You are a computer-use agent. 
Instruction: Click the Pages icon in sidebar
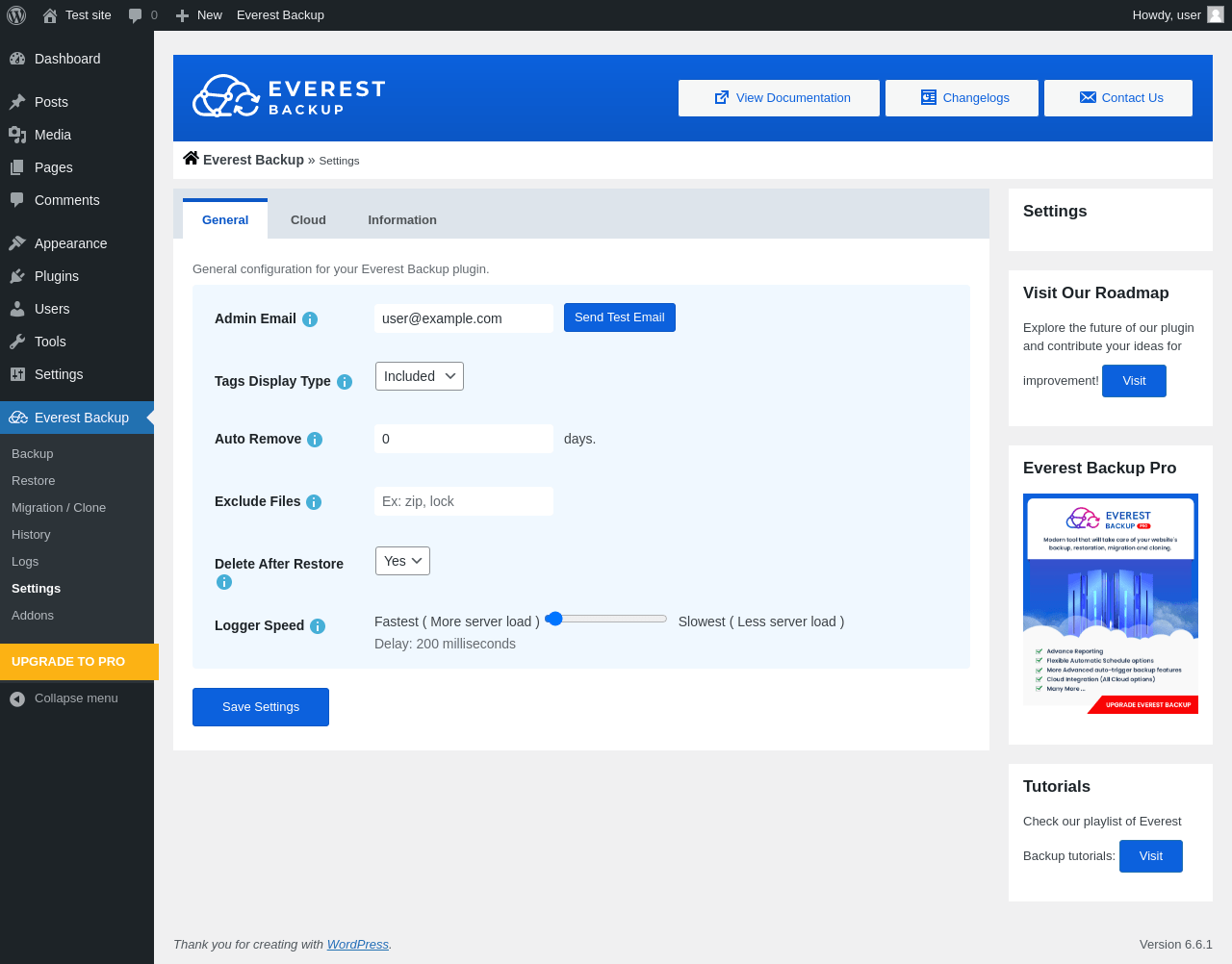click(17, 167)
